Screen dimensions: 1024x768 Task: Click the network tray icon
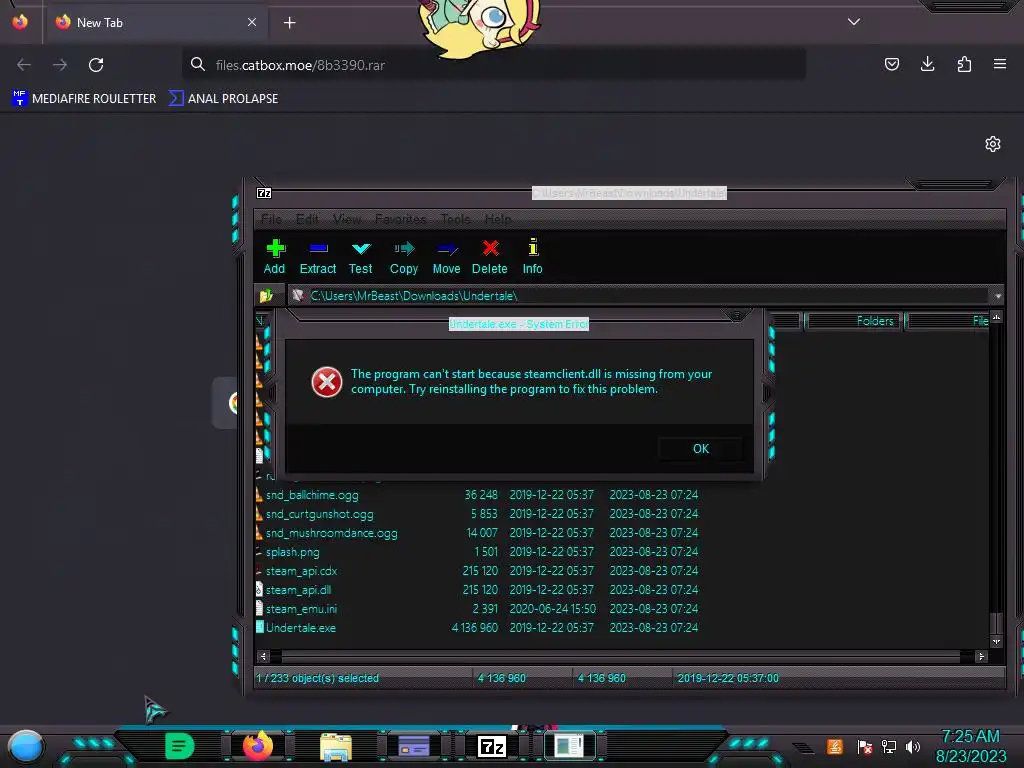889,746
